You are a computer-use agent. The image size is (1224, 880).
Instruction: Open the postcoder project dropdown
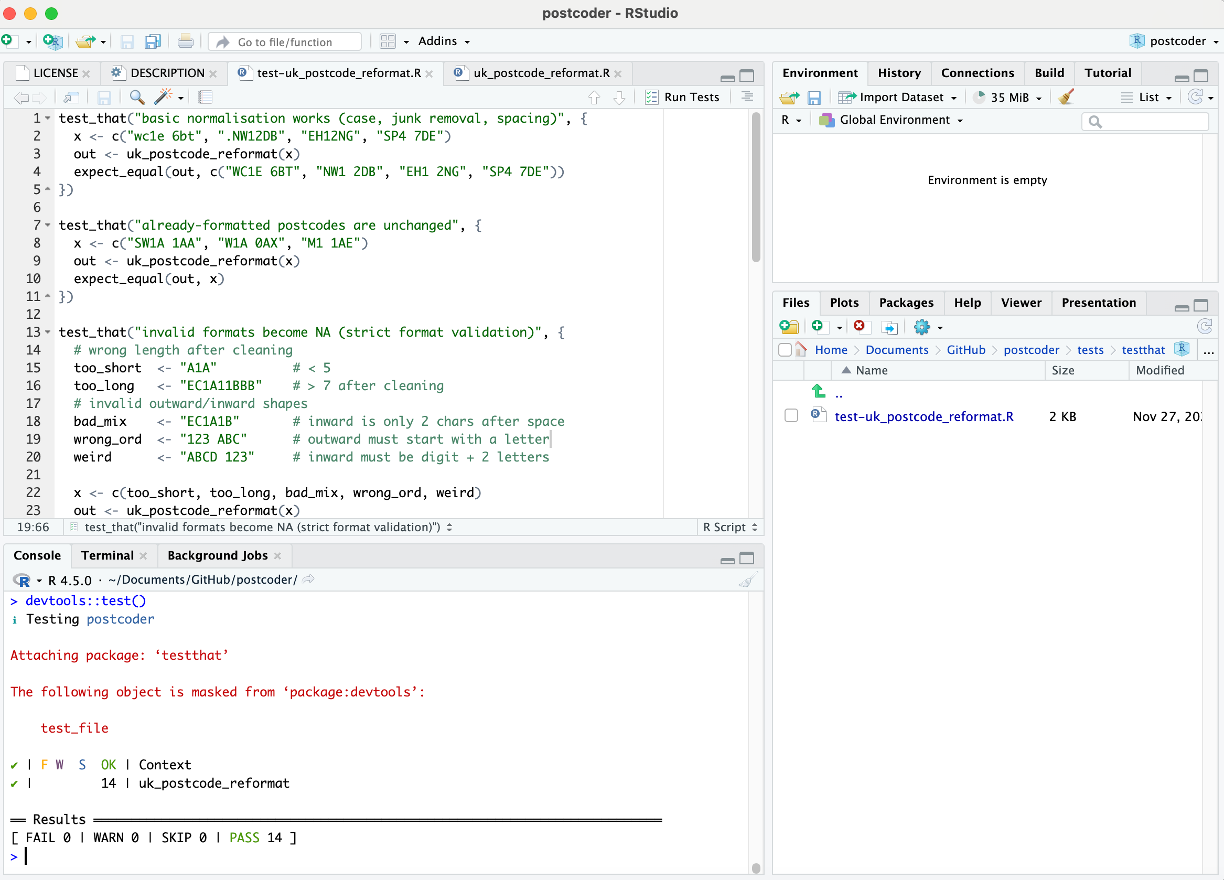[1174, 41]
